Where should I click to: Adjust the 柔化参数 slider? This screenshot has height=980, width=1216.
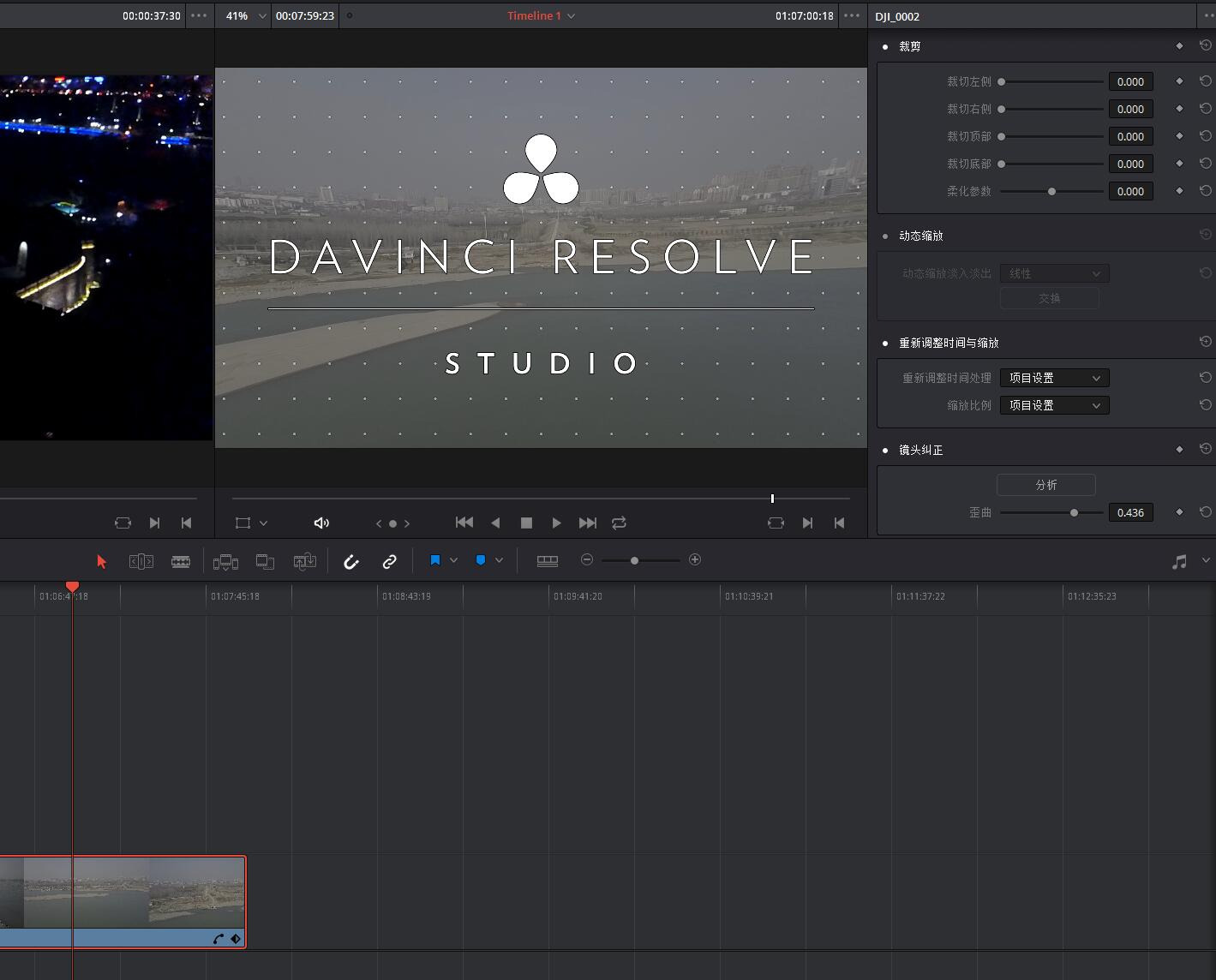1051,191
